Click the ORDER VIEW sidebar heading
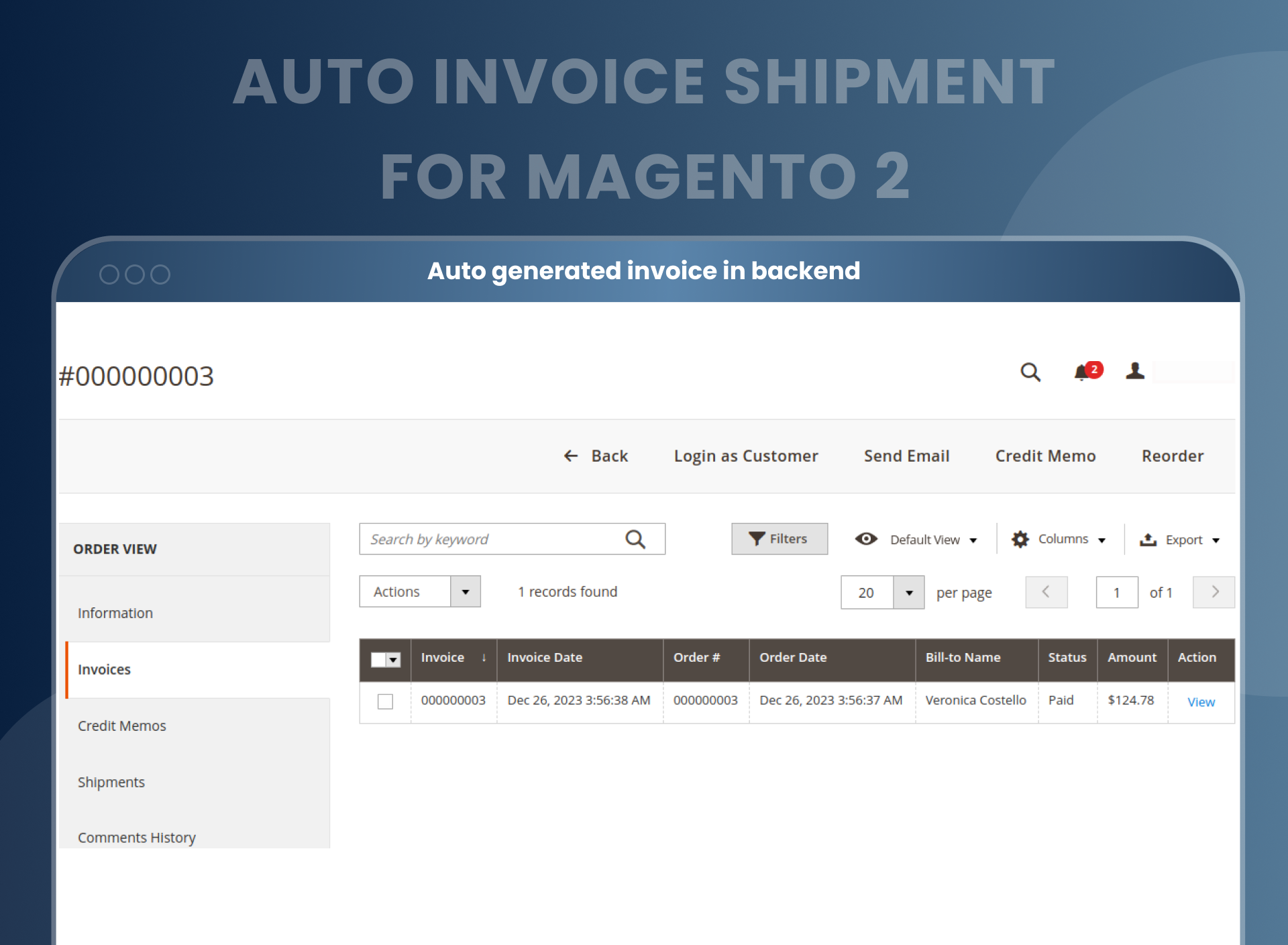The height and width of the screenshot is (945, 1288). (115, 549)
